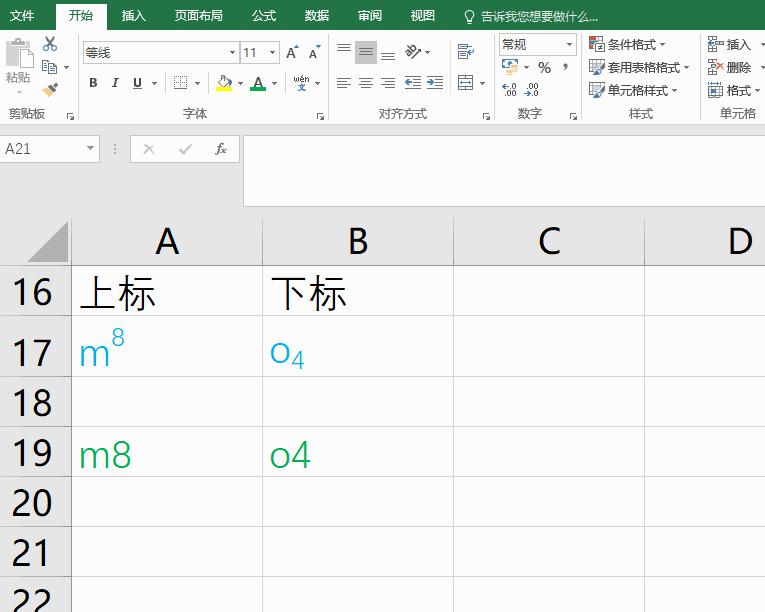Open underline style dropdown arrow

[154, 83]
